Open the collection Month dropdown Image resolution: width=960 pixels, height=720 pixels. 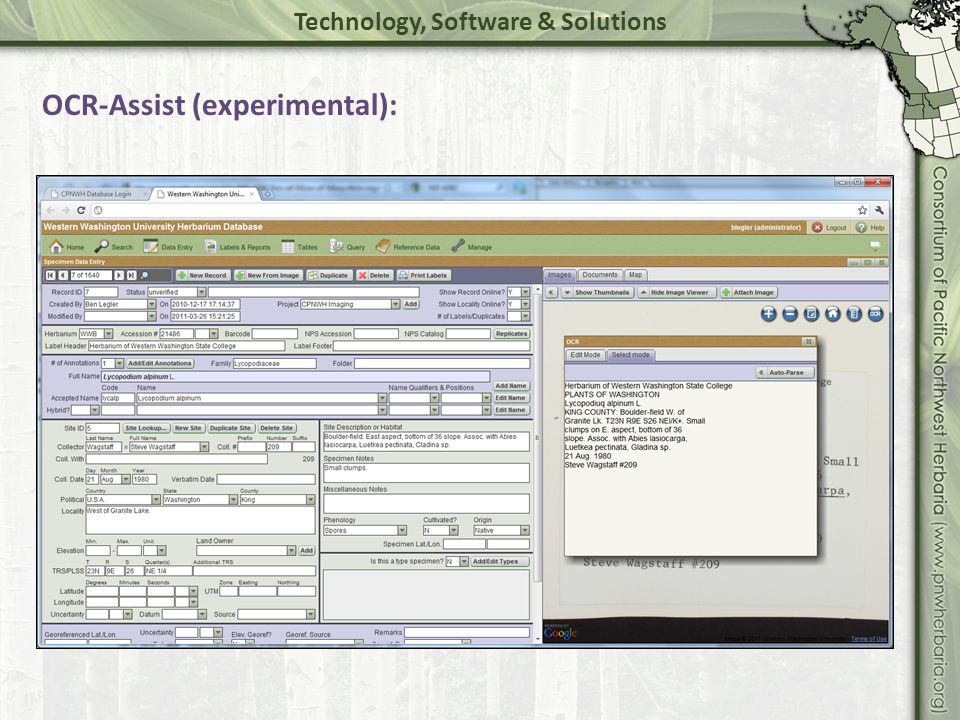(126, 479)
